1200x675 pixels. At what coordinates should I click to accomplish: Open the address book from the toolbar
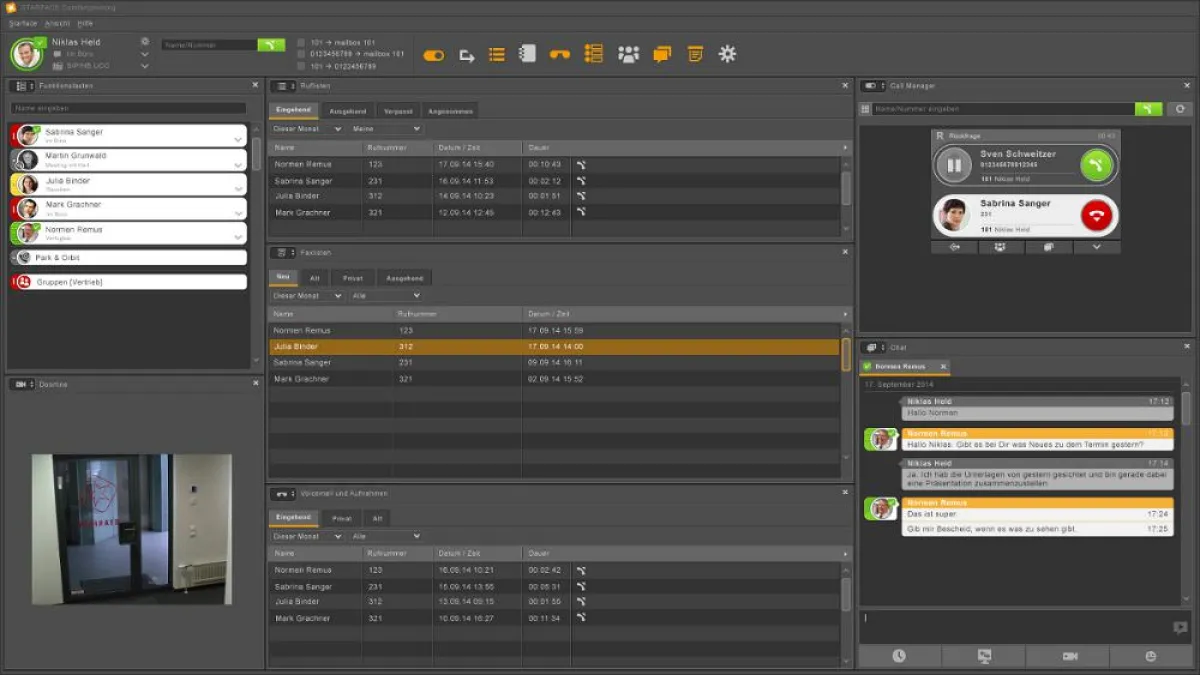tap(528, 53)
